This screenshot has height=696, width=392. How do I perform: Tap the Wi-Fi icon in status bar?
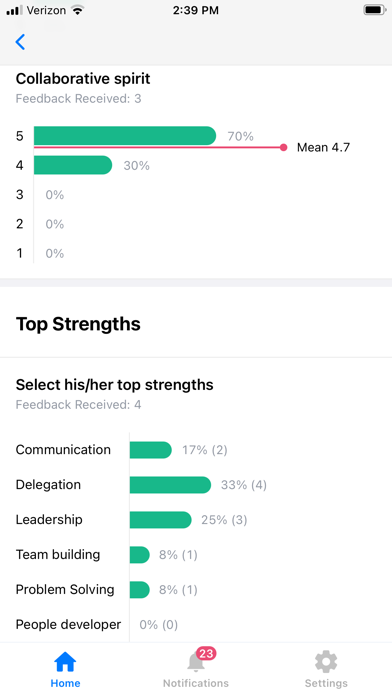coord(78,10)
